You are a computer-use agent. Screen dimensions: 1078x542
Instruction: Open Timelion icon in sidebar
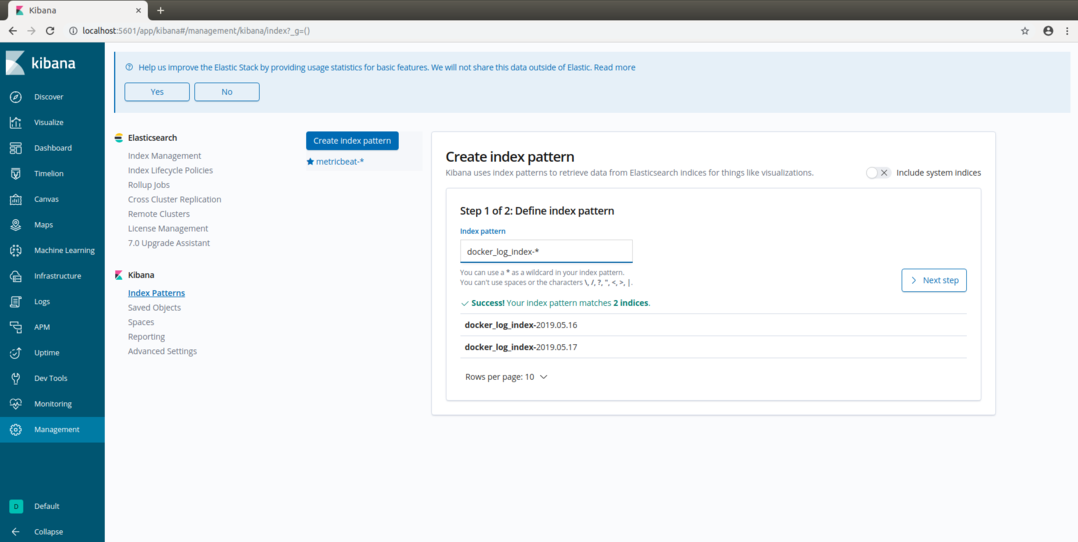tap(15, 173)
